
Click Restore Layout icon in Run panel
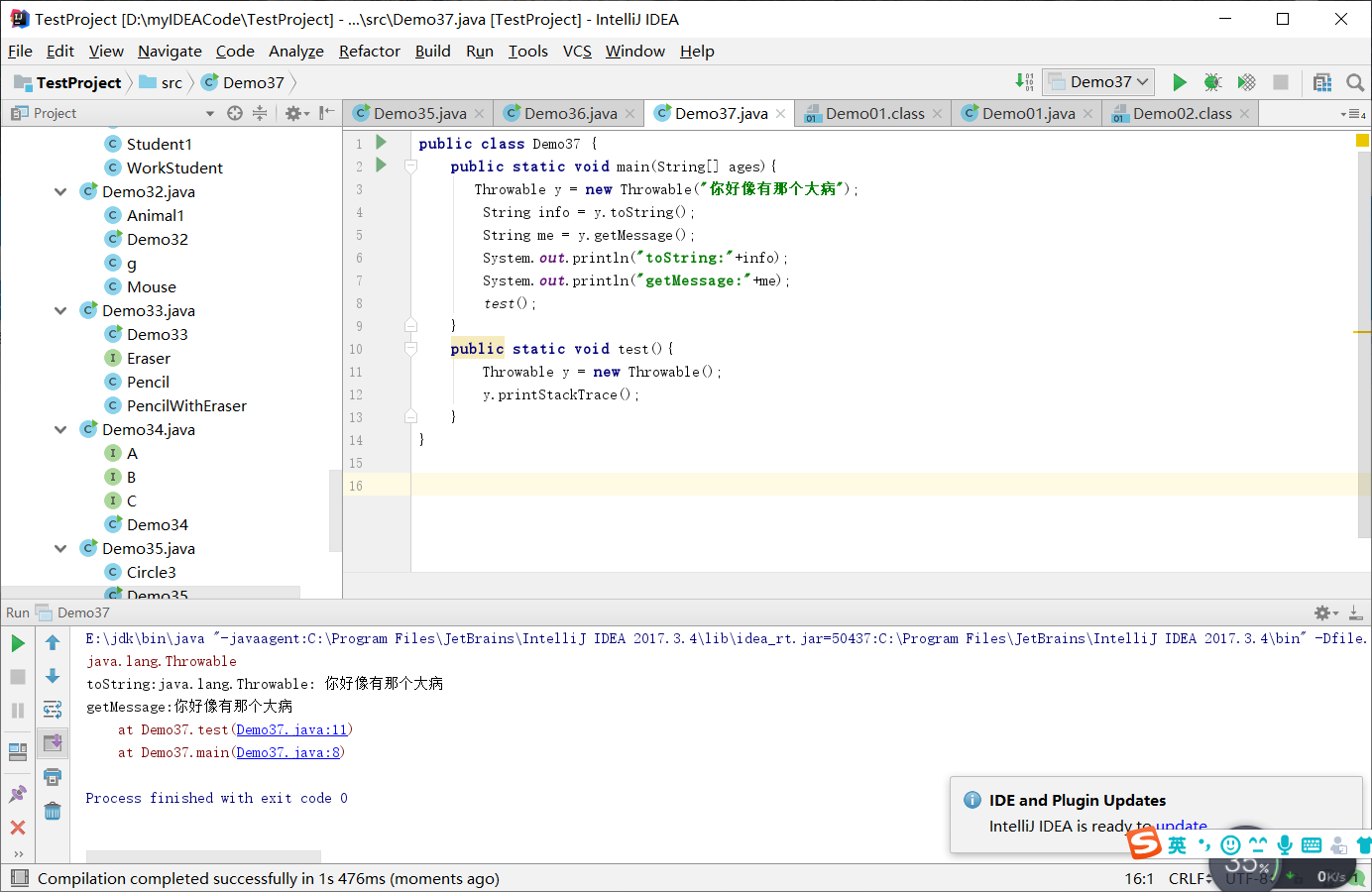pos(18,752)
